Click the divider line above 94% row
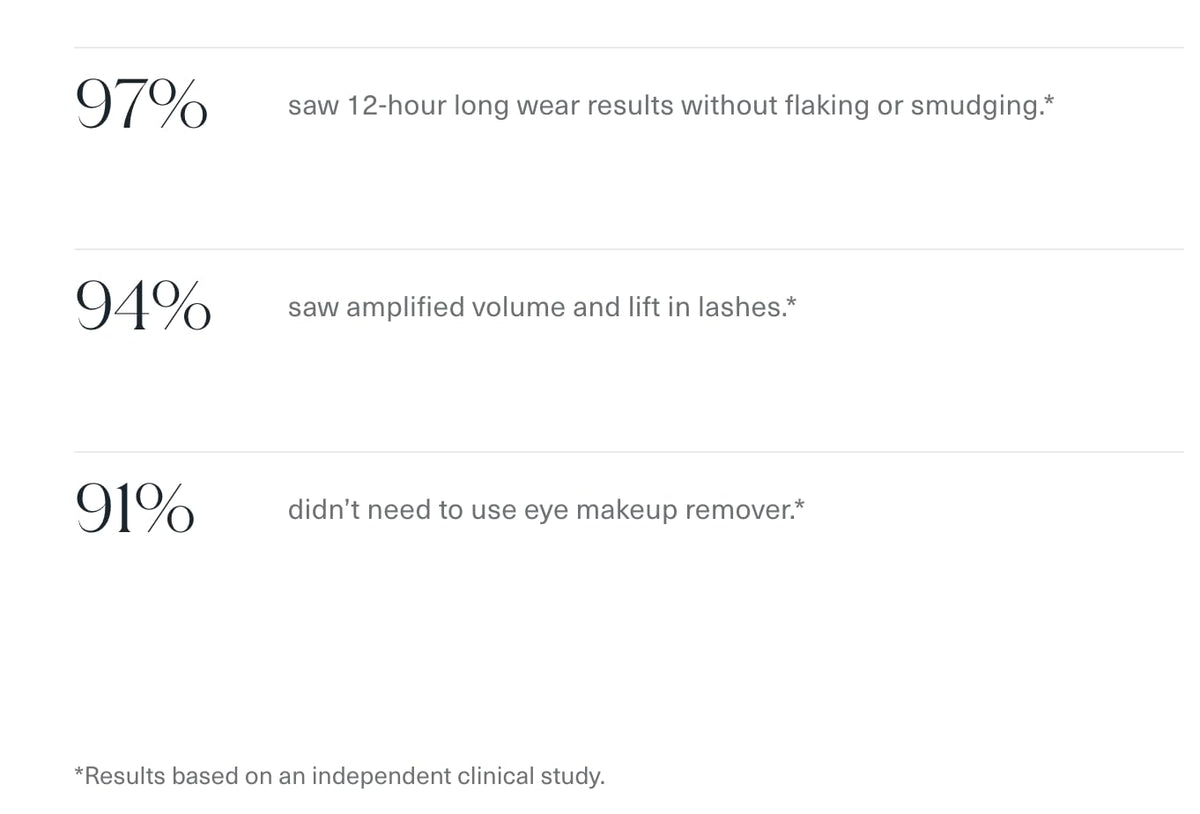 pyautogui.click(x=629, y=249)
